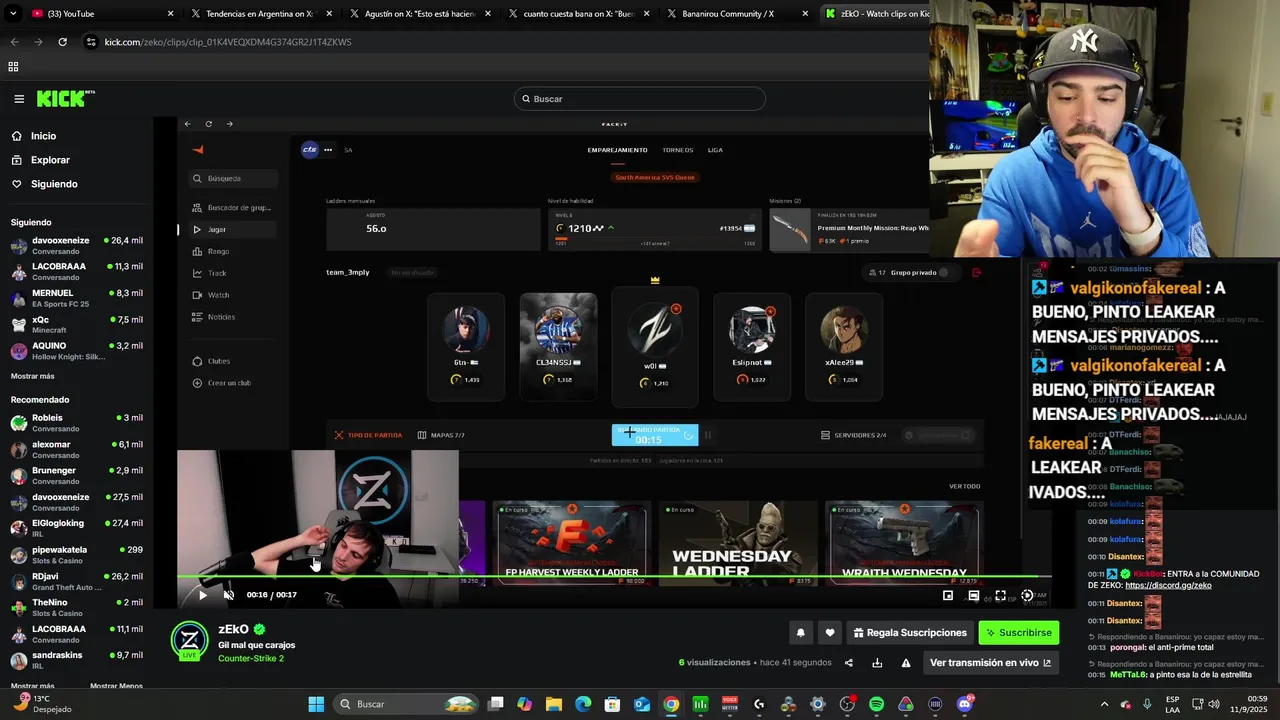This screenshot has height=720, width=1280.
Task: Click the green Suscribirse button
Action: (x=1018, y=632)
